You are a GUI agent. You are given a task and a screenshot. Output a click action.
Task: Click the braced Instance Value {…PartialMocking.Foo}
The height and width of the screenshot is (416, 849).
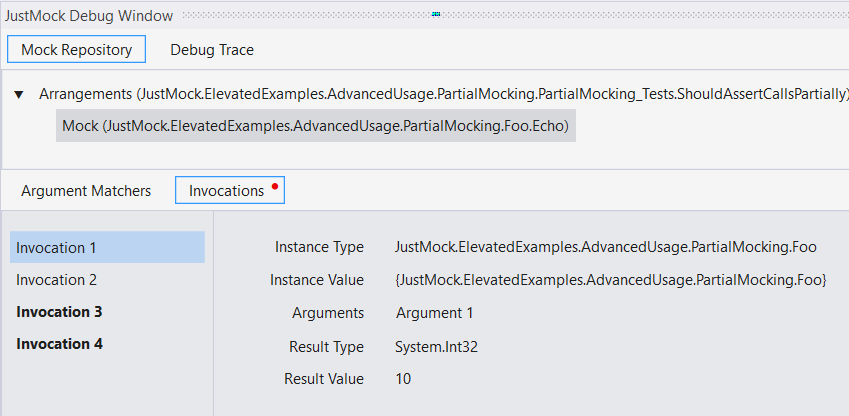611,280
